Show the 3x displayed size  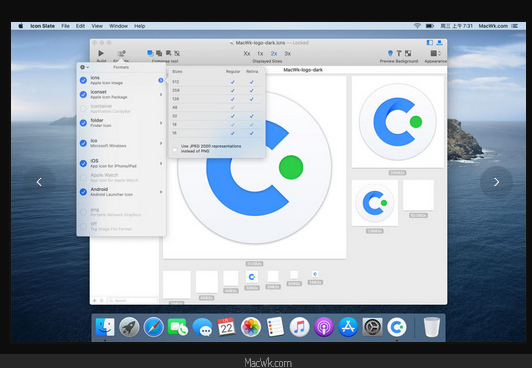tap(287, 54)
